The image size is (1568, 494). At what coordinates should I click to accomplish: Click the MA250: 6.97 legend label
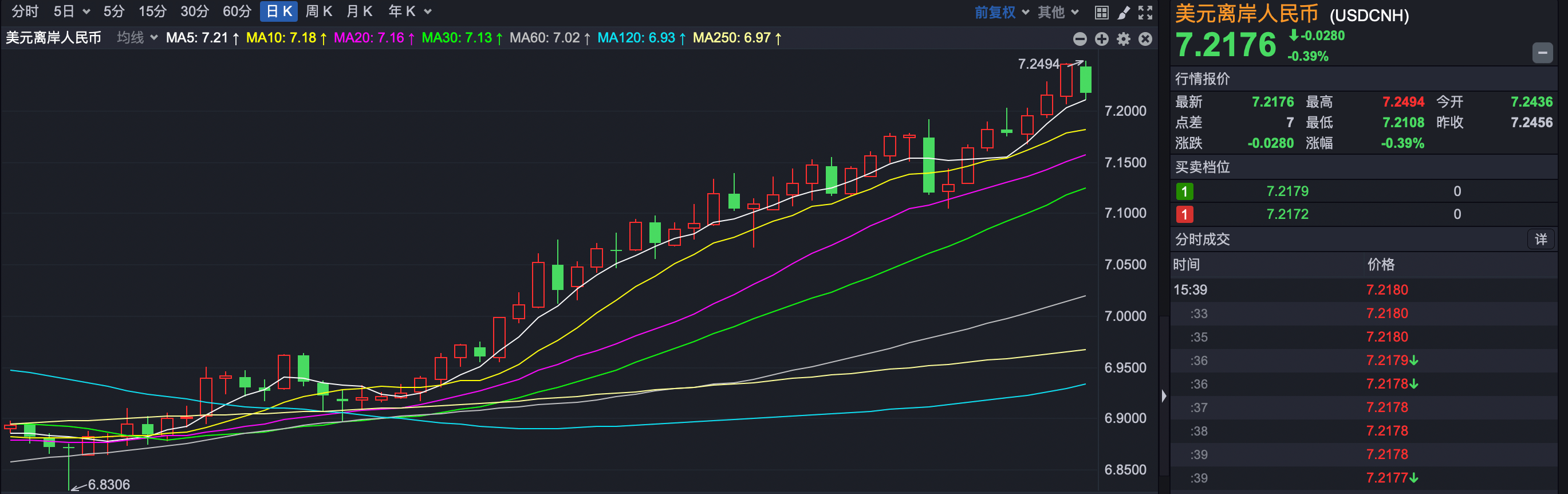coord(737,38)
